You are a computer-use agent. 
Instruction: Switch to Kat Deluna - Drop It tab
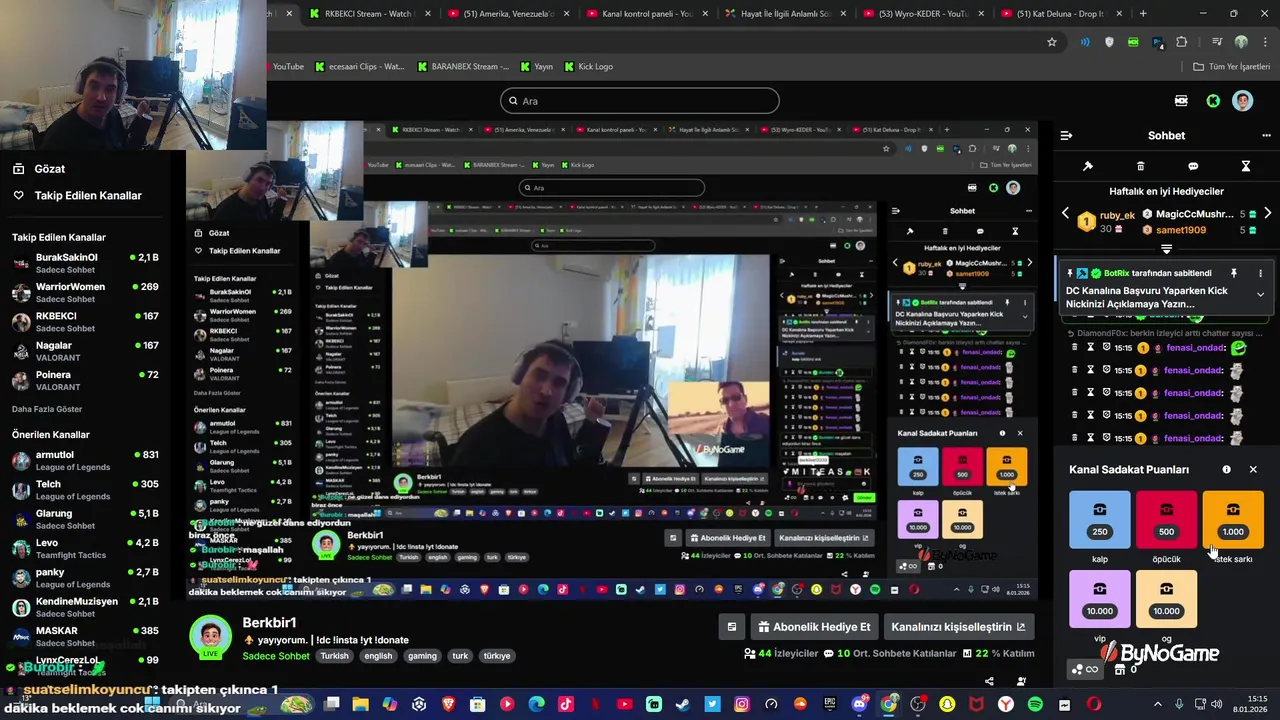[1059, 14]
